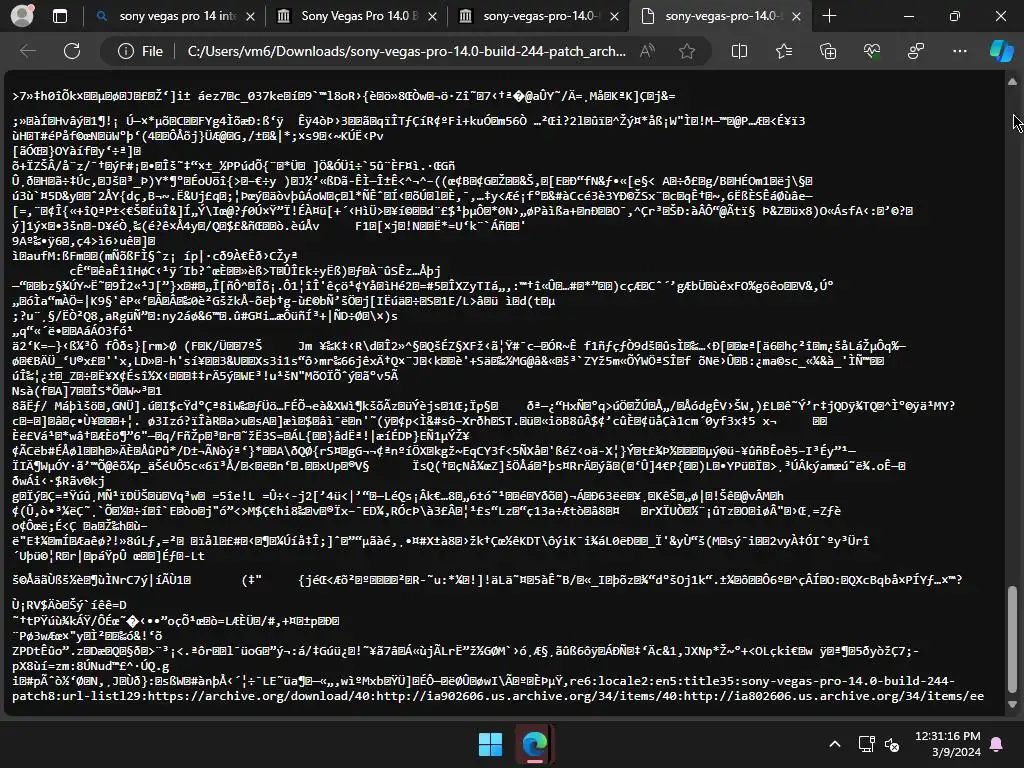Open the Favorites list icon
Image resolution: width=1024 pixels, height=768 pixels.
point(784,51)
